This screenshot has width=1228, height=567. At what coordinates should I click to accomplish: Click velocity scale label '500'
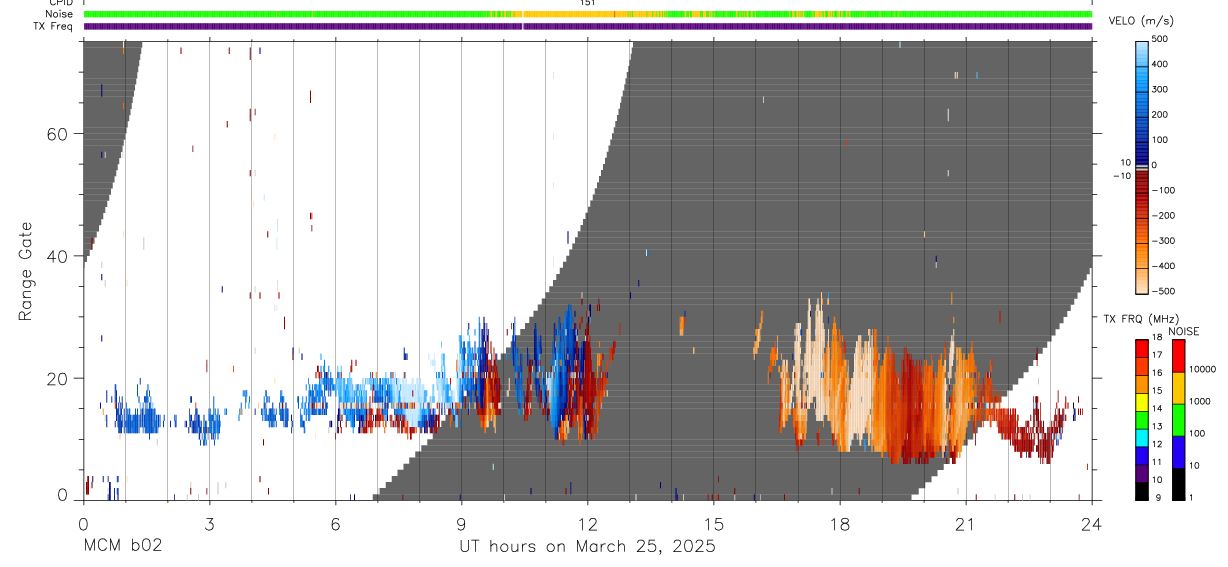coord(1162,39)
